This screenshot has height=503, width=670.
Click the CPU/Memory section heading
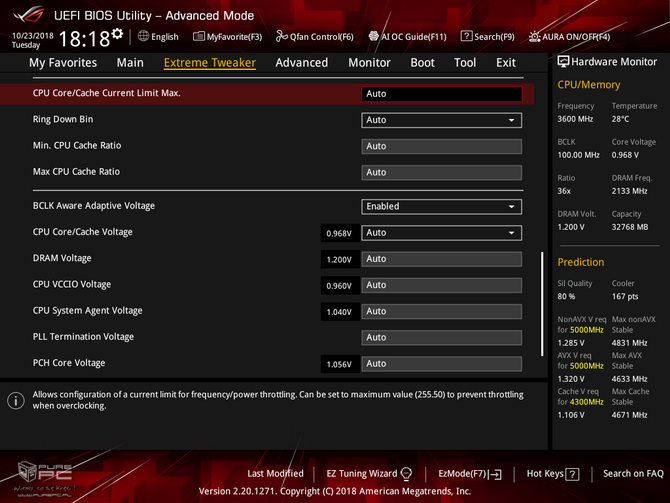click(x=588, y=85)
